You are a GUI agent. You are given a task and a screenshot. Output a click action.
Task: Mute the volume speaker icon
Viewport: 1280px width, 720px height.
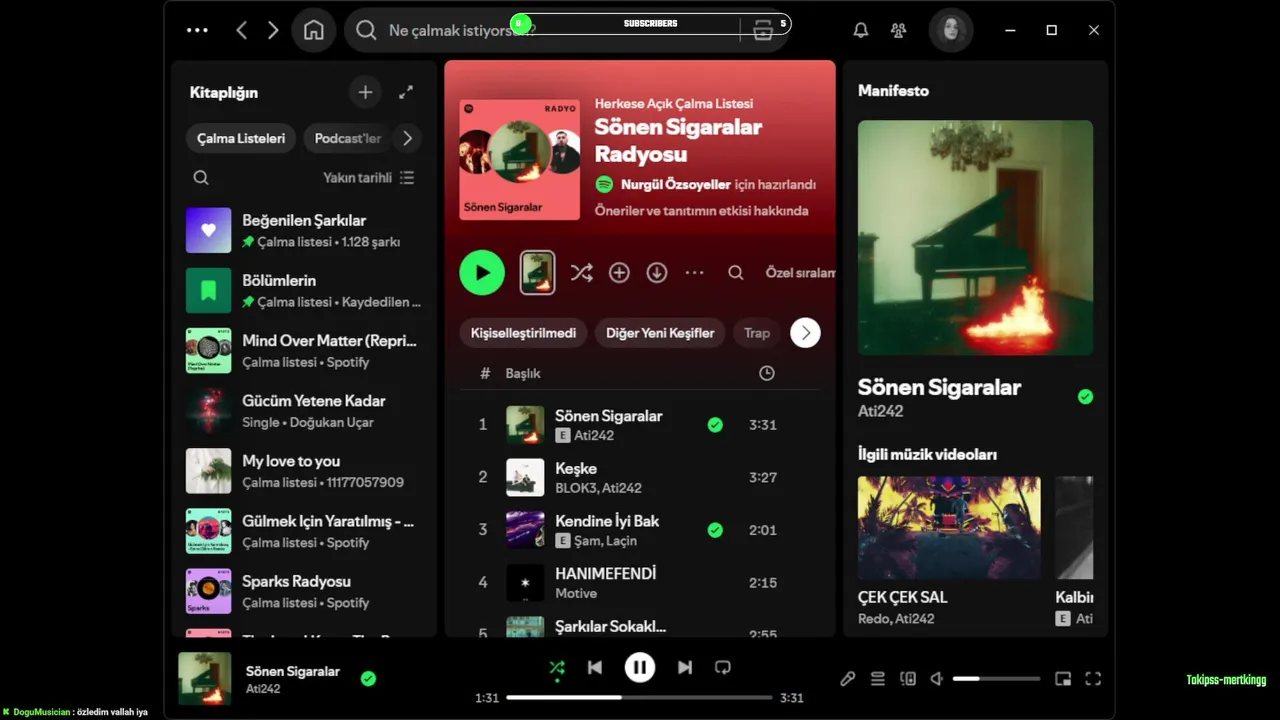[936, 679]
